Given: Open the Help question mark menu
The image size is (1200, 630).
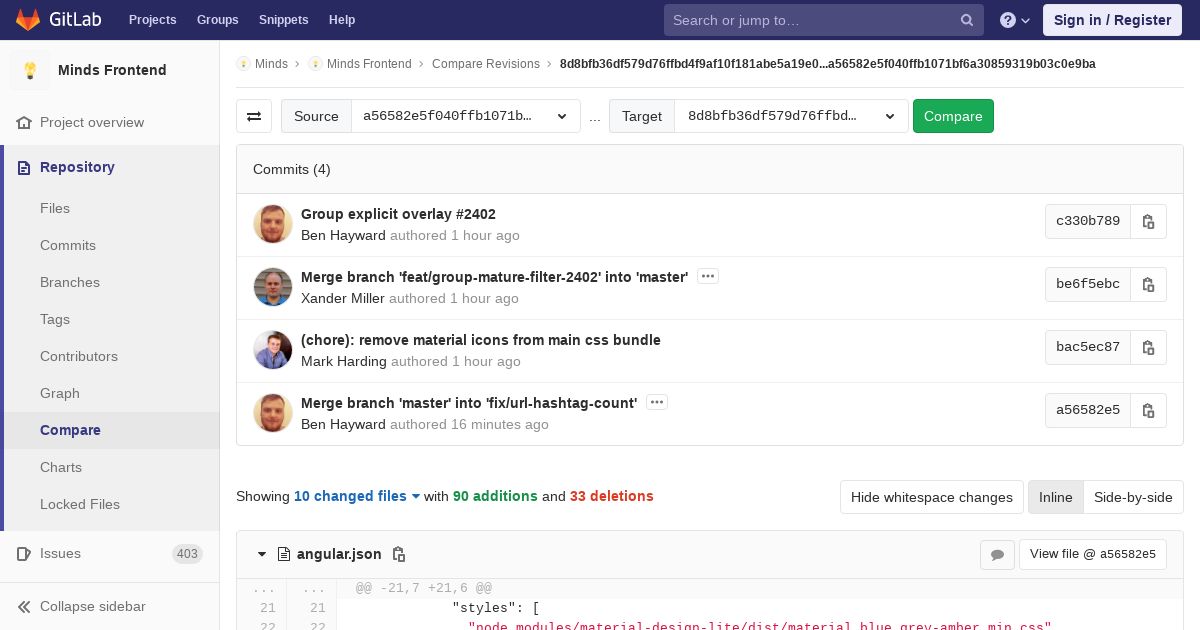Looking at the screenshot, I should [x=1015, y=20].
